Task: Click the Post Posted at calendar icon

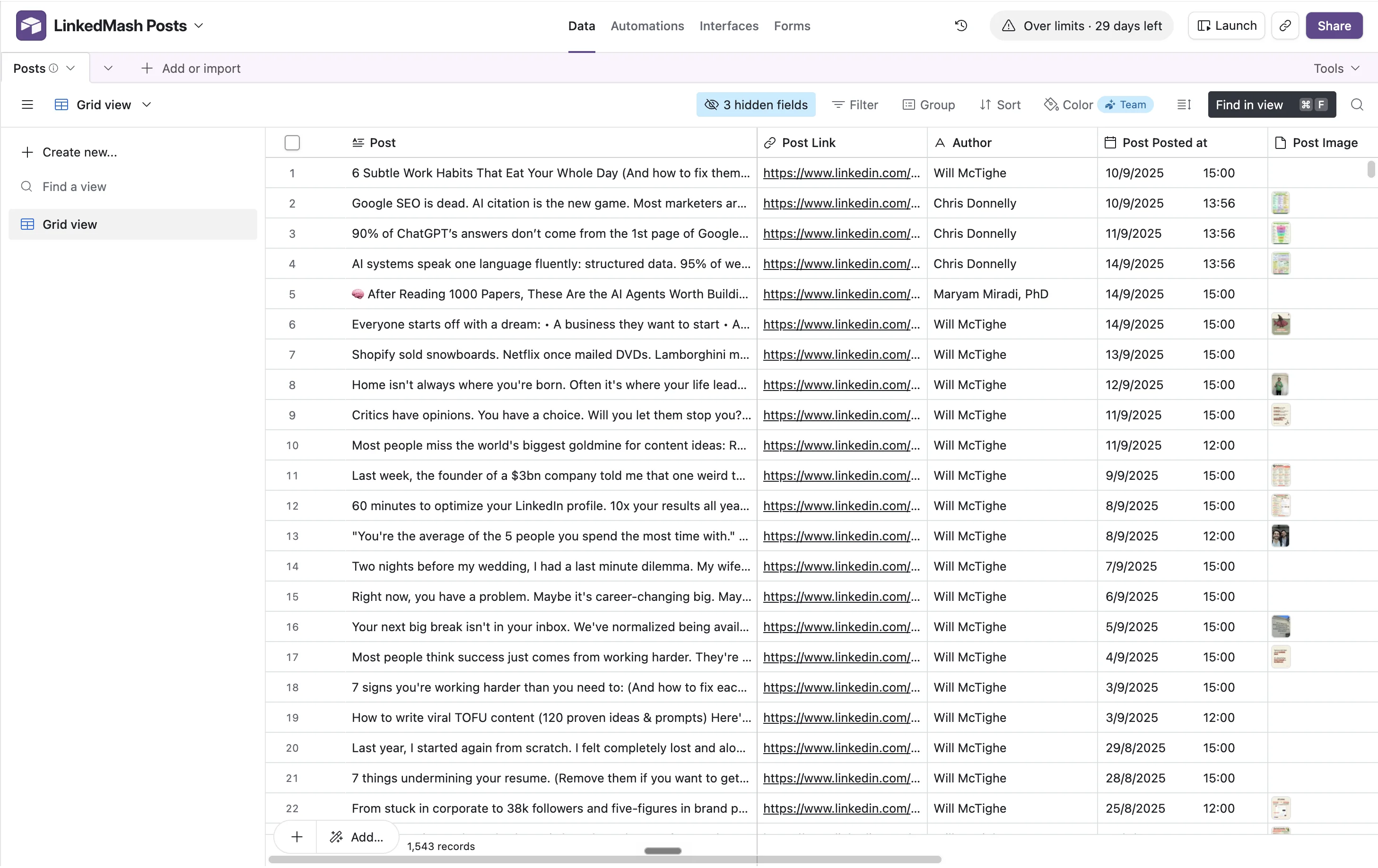Action: pos(1109,142)
